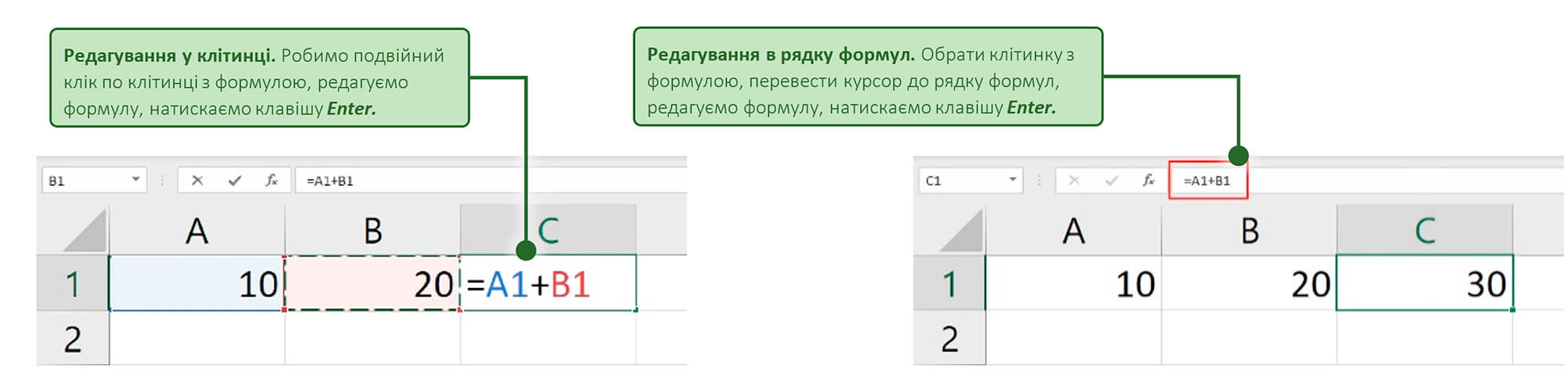Select column A header in left sheet
This screenshot has height=390, width=1568.
[x=197, y=230]
